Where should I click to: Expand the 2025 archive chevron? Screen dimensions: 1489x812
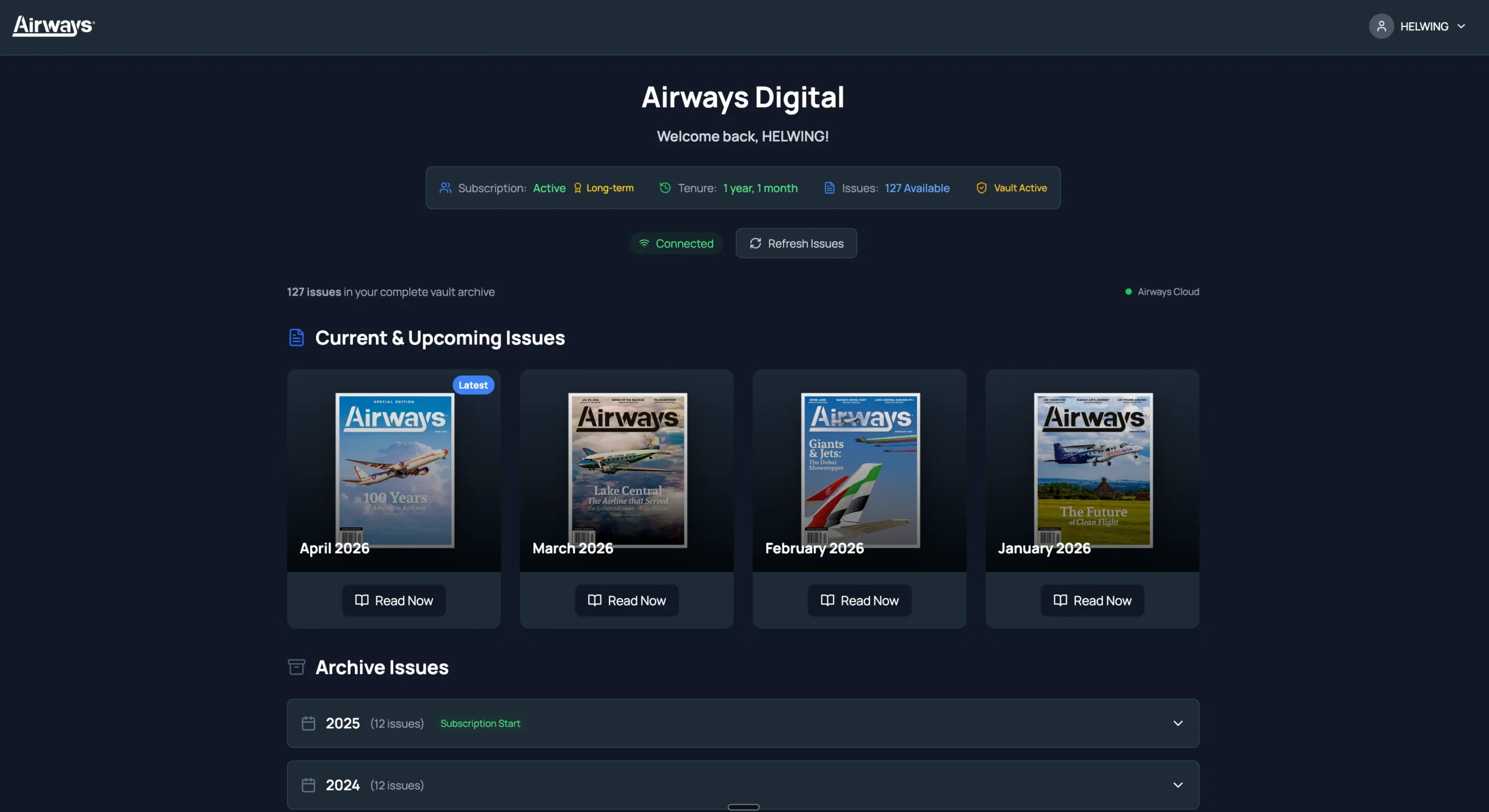click(x=1178, y=723)
